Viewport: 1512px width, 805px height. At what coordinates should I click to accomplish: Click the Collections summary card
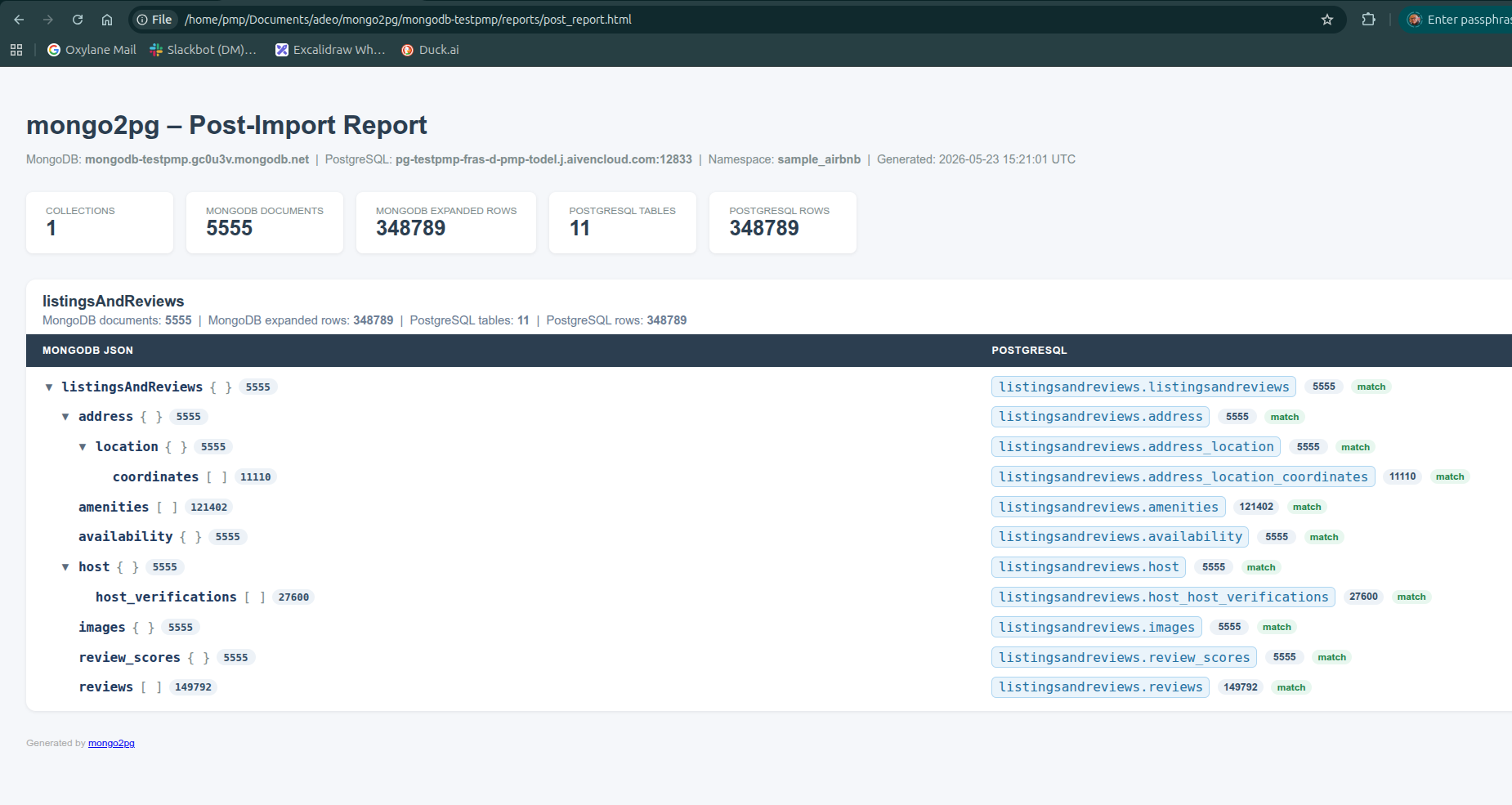[100, 222]
